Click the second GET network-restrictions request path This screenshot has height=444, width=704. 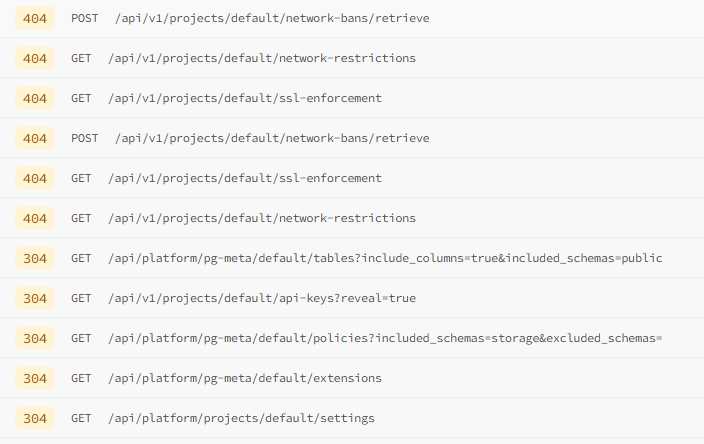pos(261,218)
